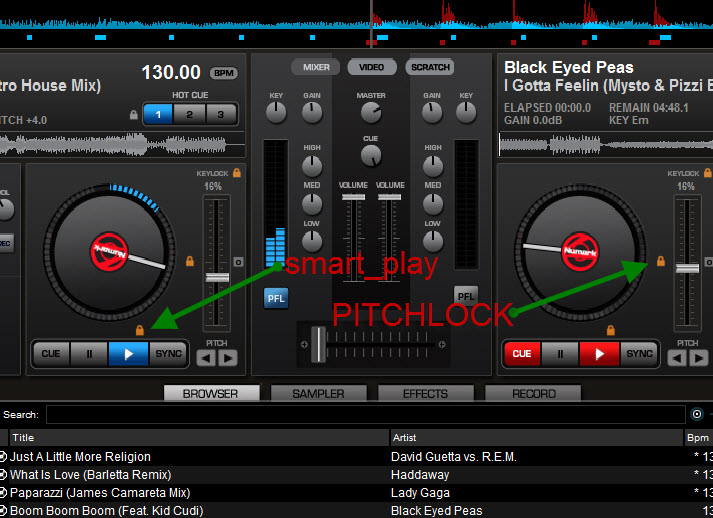Sync the right deck tempo
This screenshot has height=518, width=713.
[x=639, y=354]
